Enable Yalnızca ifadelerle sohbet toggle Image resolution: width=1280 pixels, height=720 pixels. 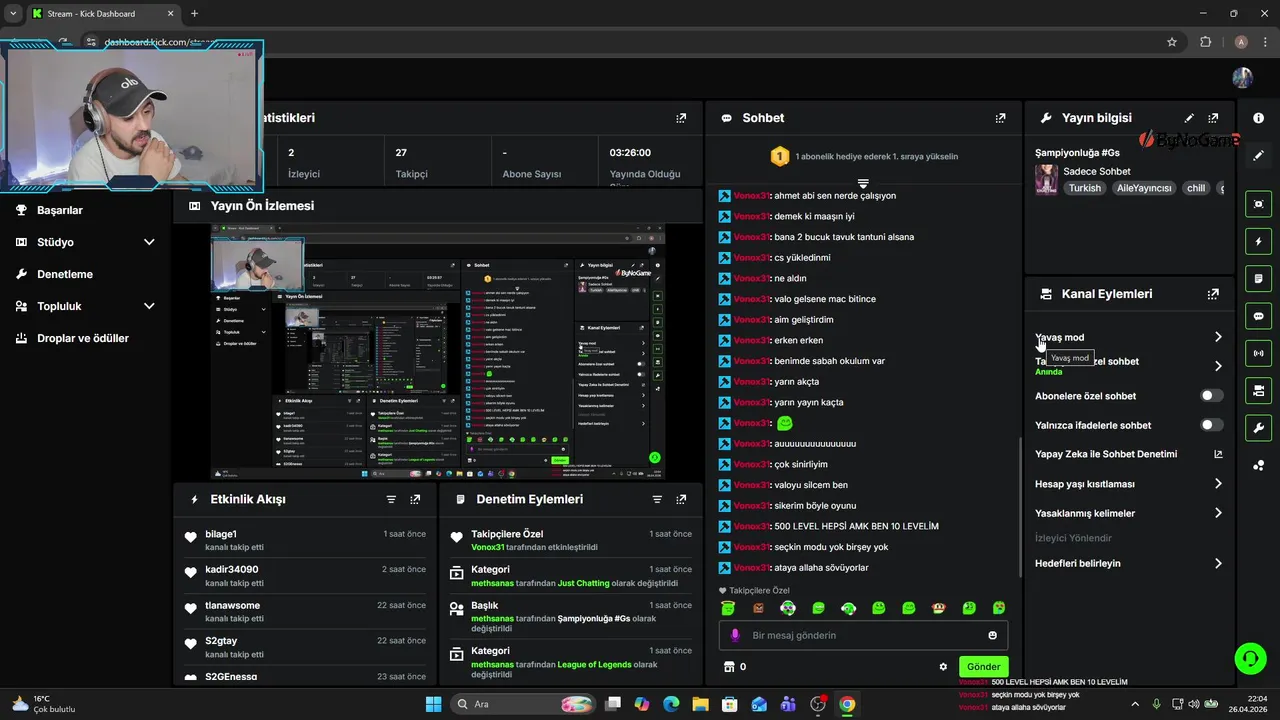tap(1211, 425)
